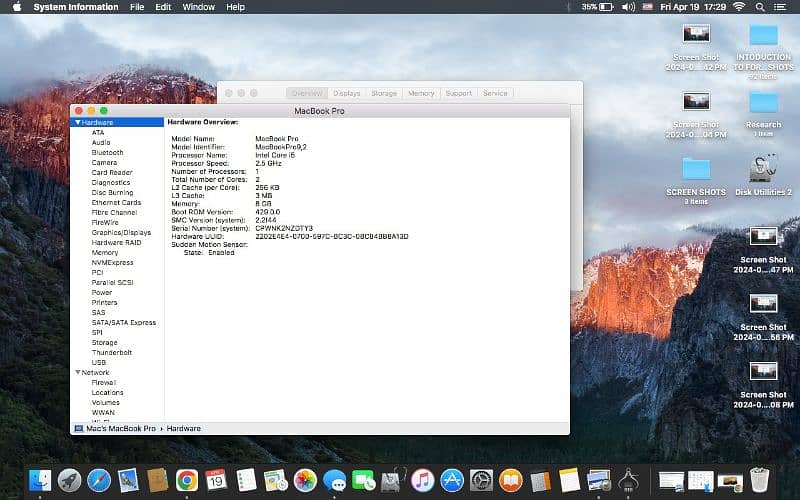This screenshot has width=800, height=500.
Task: Open the File menu
Action: [x=137, y=7]
